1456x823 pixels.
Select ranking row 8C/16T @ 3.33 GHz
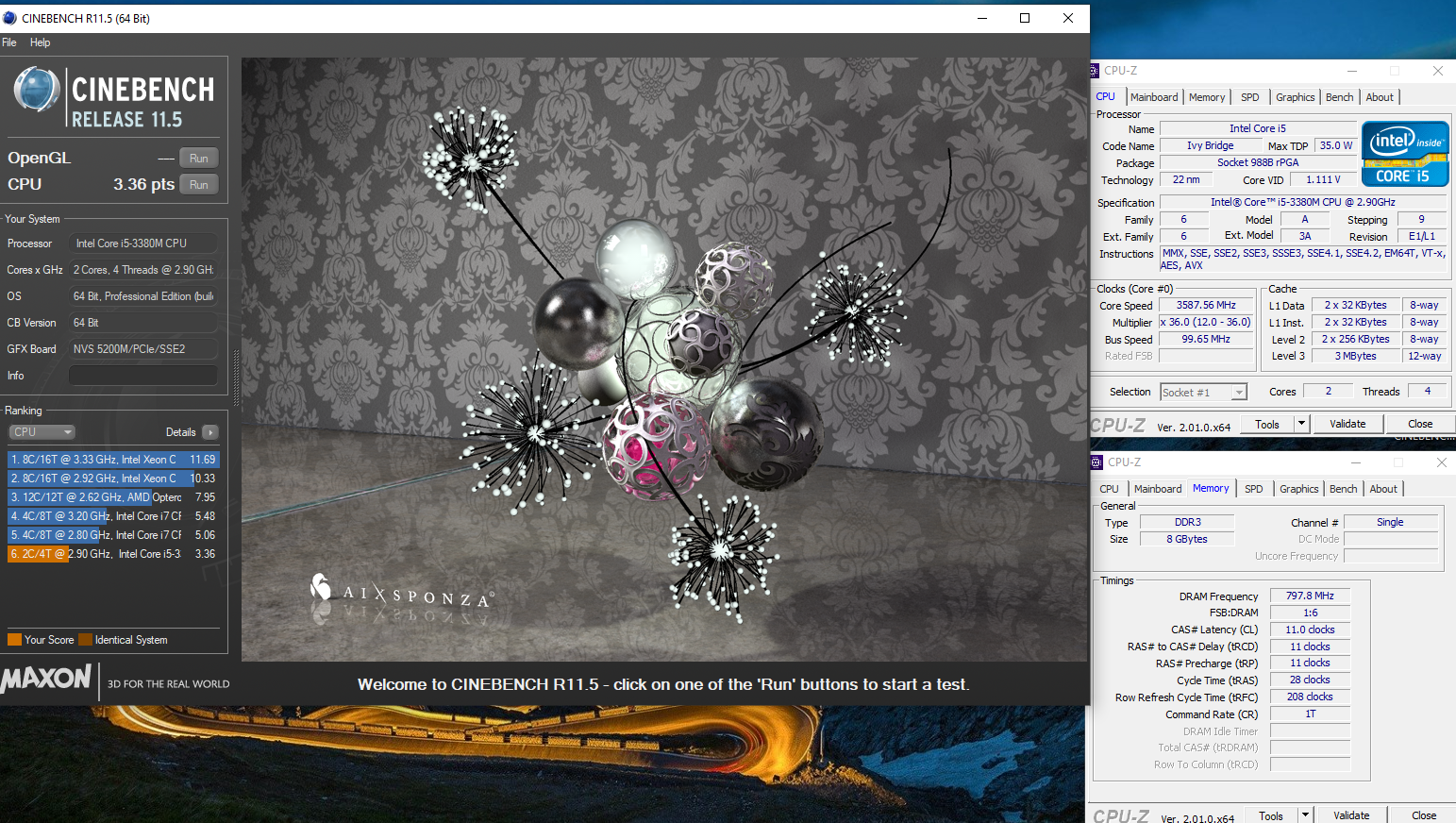tap(113, 460)
